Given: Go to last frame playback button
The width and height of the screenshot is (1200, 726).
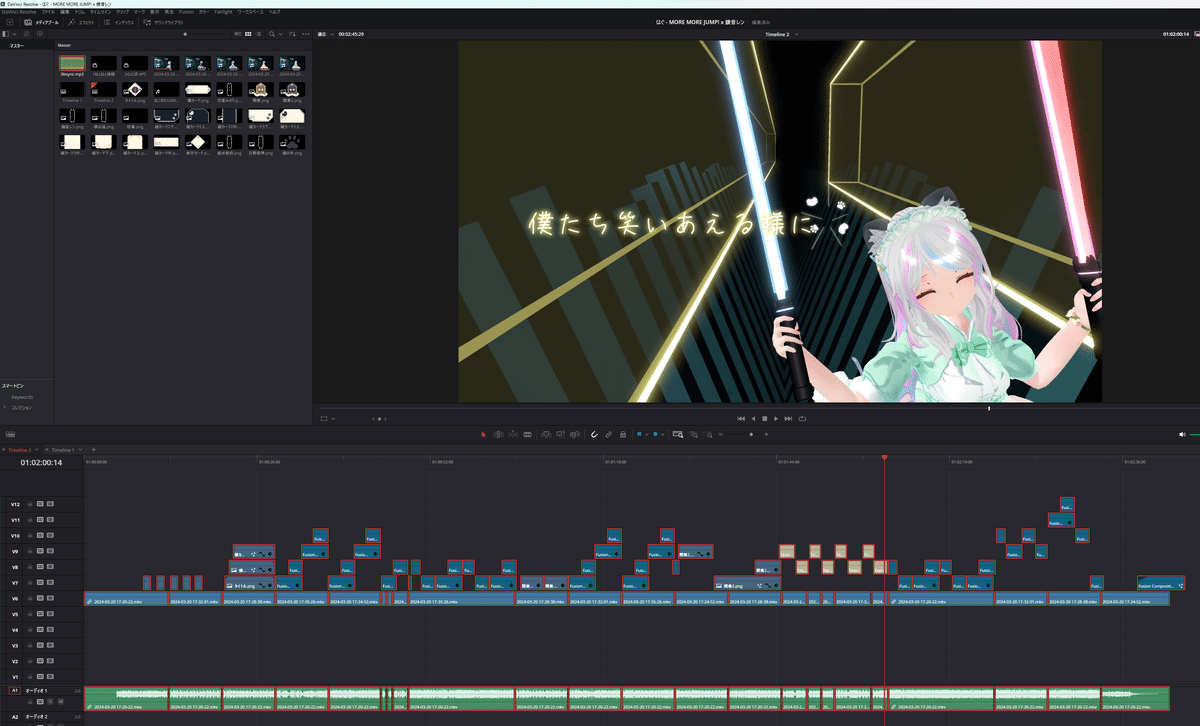Looking at the screenshot, I should [x=788, y=418].
